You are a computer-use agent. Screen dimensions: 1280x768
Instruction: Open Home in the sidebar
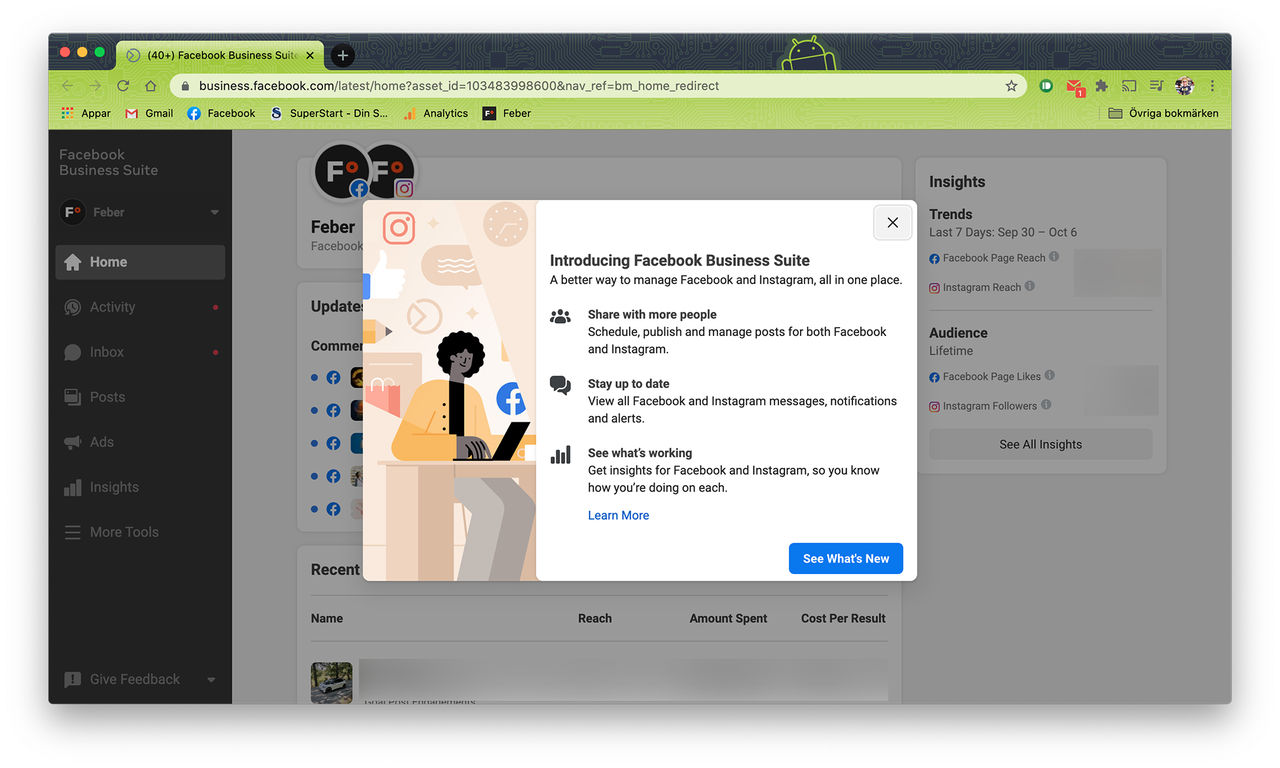pyautogui.click(x=140, y=262)
